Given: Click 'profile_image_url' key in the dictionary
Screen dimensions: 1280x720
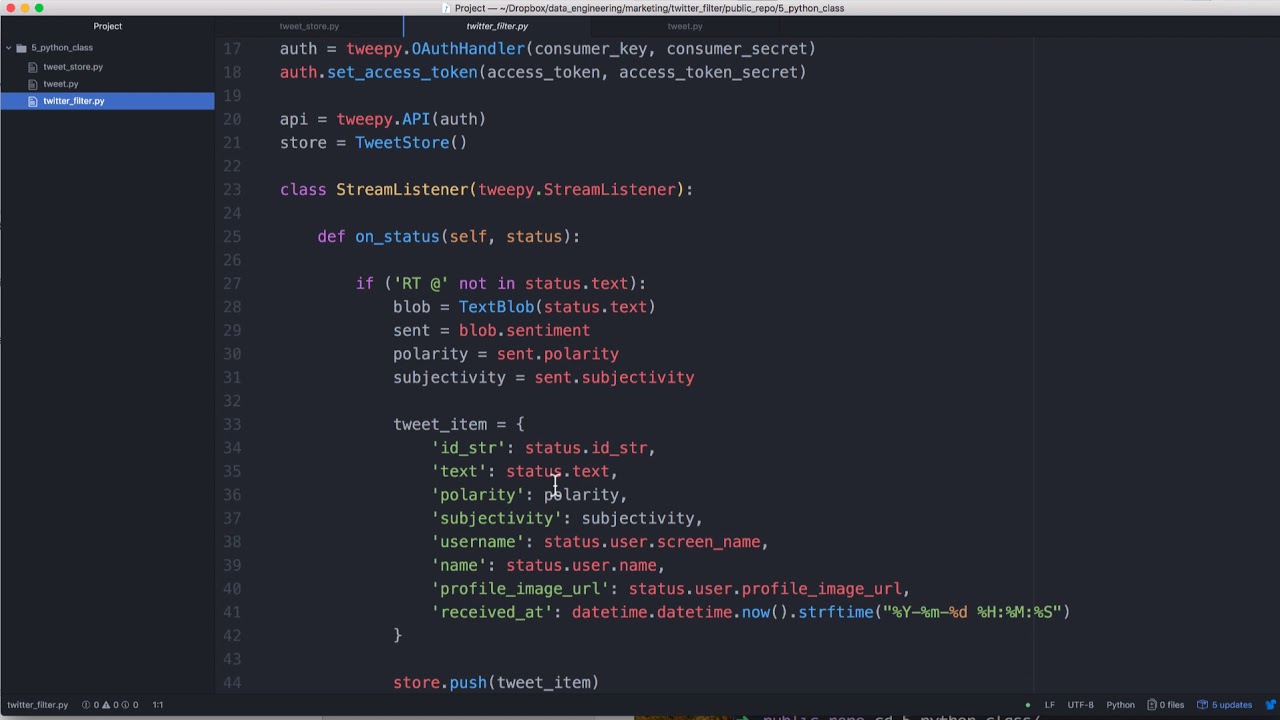Looking at the screenshot, I should point(520,589).
